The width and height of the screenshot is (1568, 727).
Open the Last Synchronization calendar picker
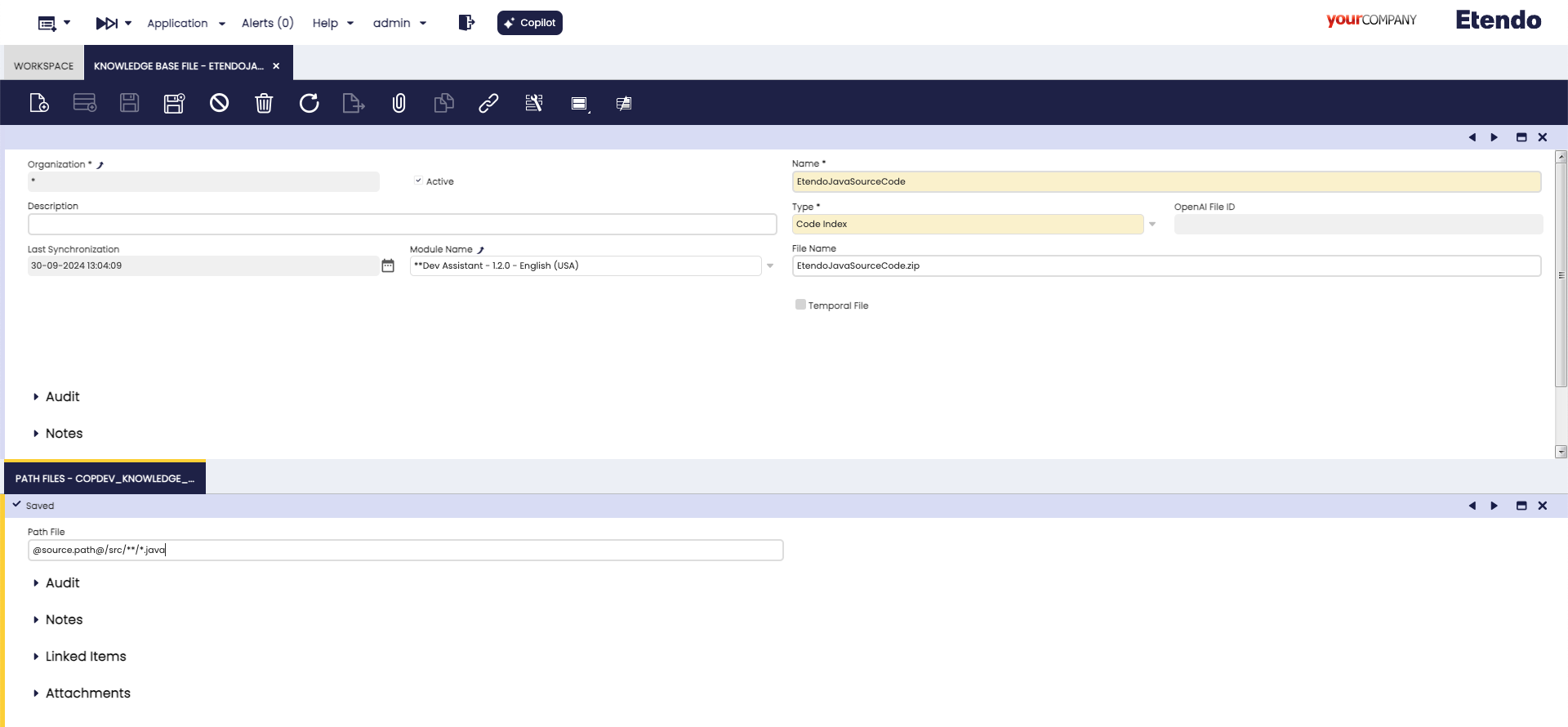(x=388, y=265)
